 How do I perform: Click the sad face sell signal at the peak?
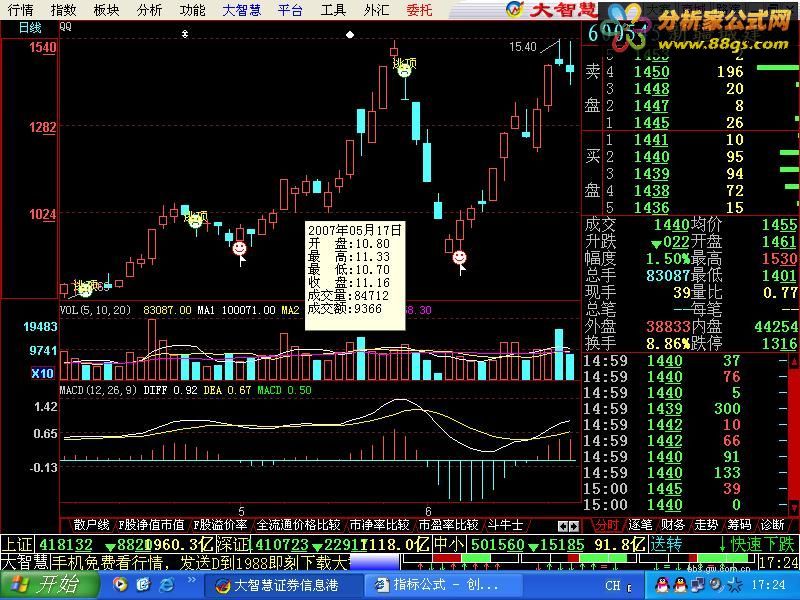405,70
